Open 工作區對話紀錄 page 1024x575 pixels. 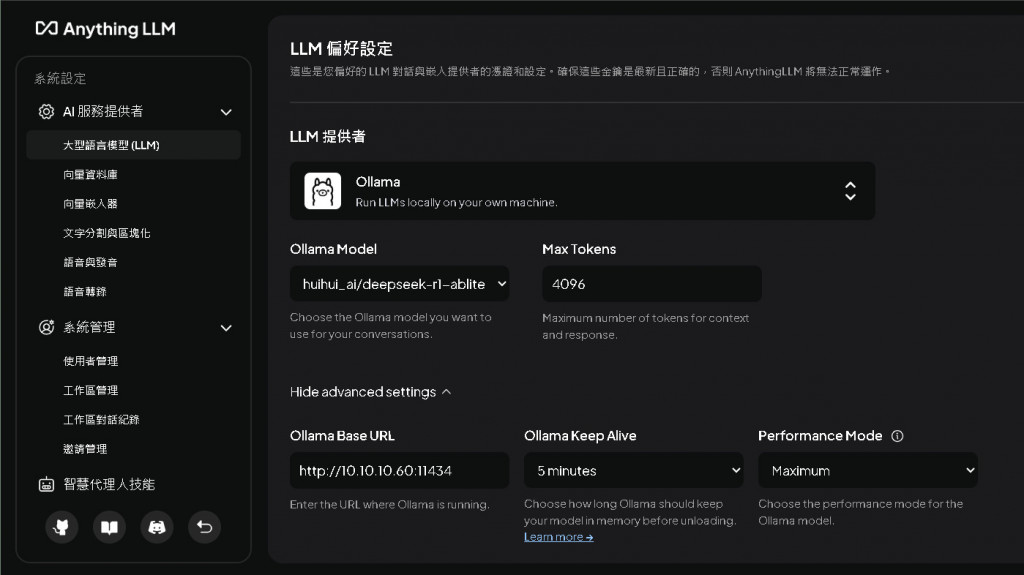coord(101,419)
